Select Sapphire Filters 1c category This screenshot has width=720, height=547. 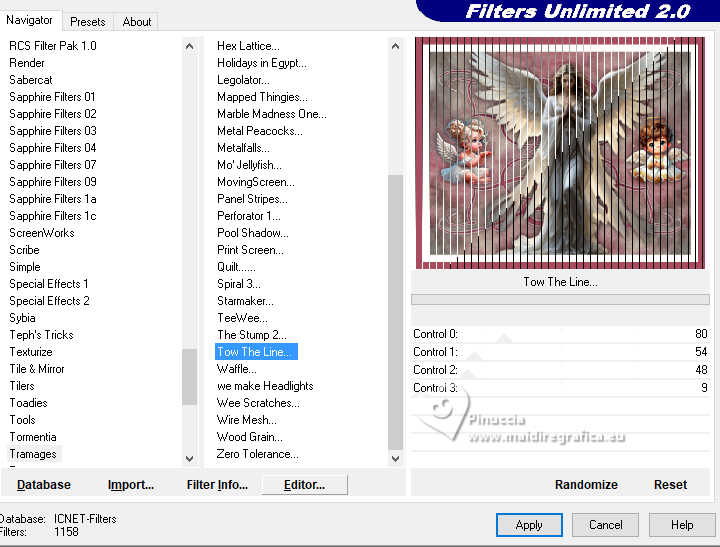tap(53, 216)
